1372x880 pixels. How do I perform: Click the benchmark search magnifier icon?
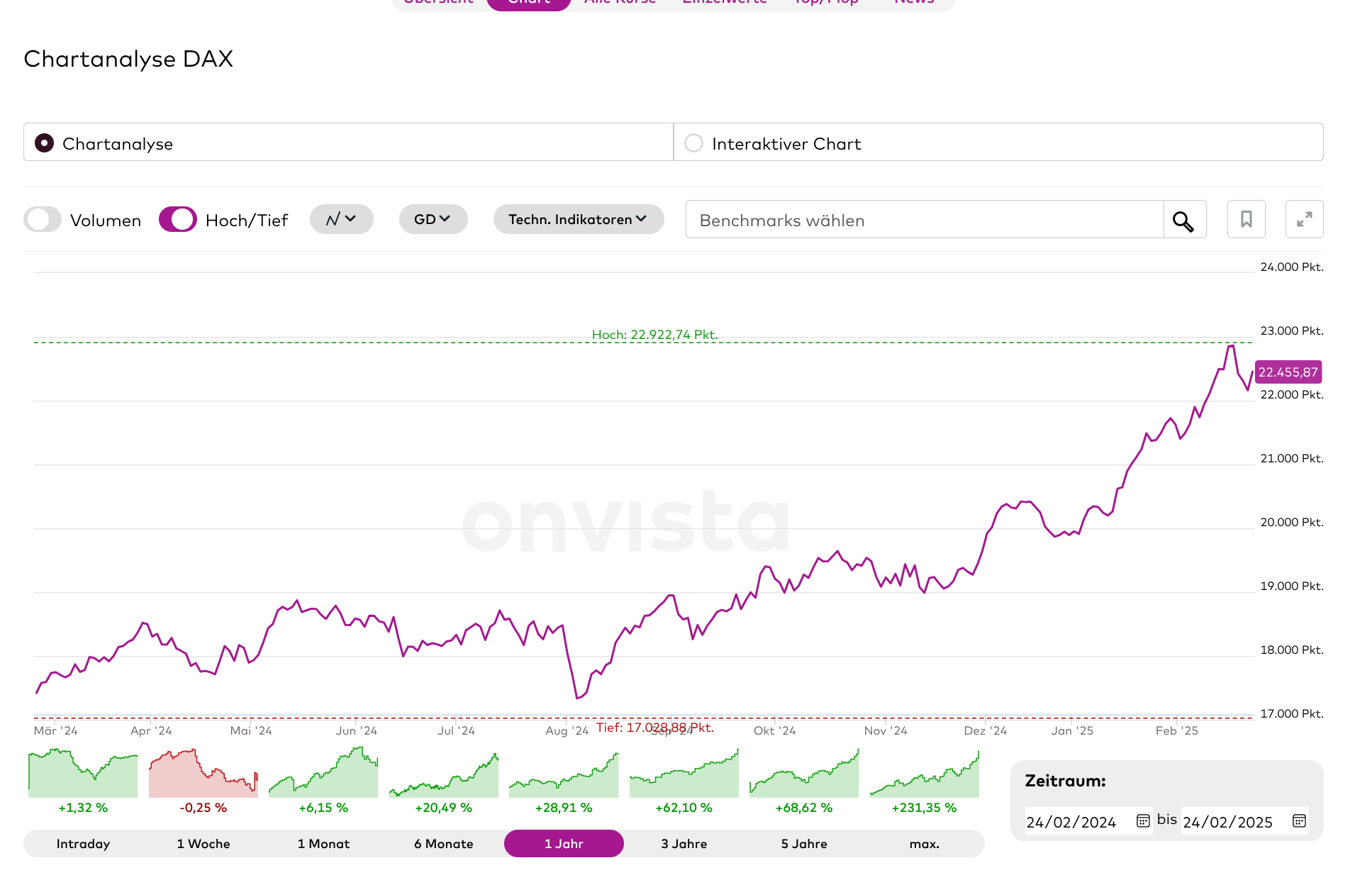(1183, 221)
